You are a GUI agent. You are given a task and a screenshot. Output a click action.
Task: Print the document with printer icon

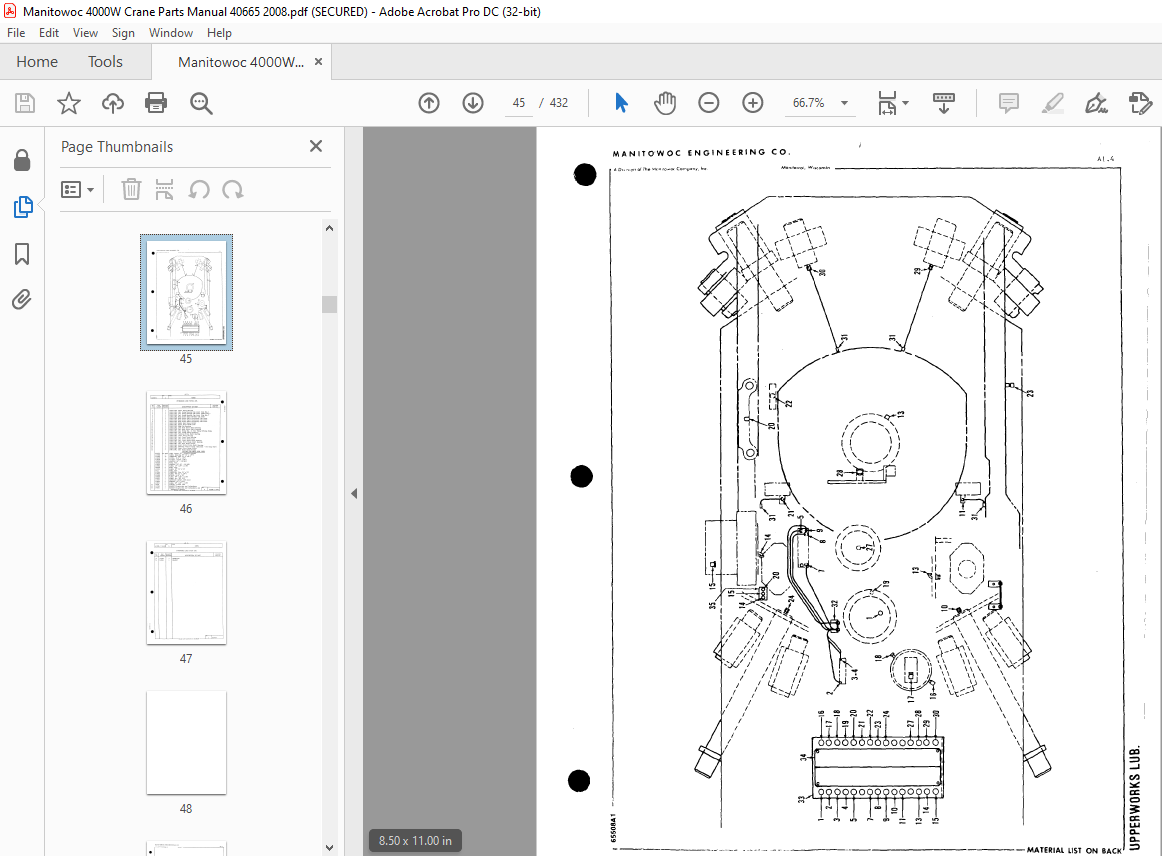pyautogui.click(x=156, y=103)
